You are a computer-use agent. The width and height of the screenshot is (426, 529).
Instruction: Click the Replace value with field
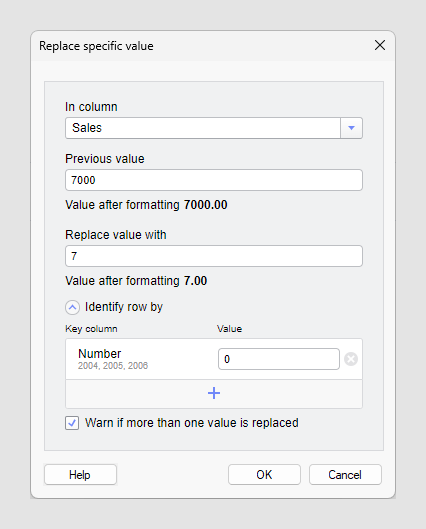(214, 256)
